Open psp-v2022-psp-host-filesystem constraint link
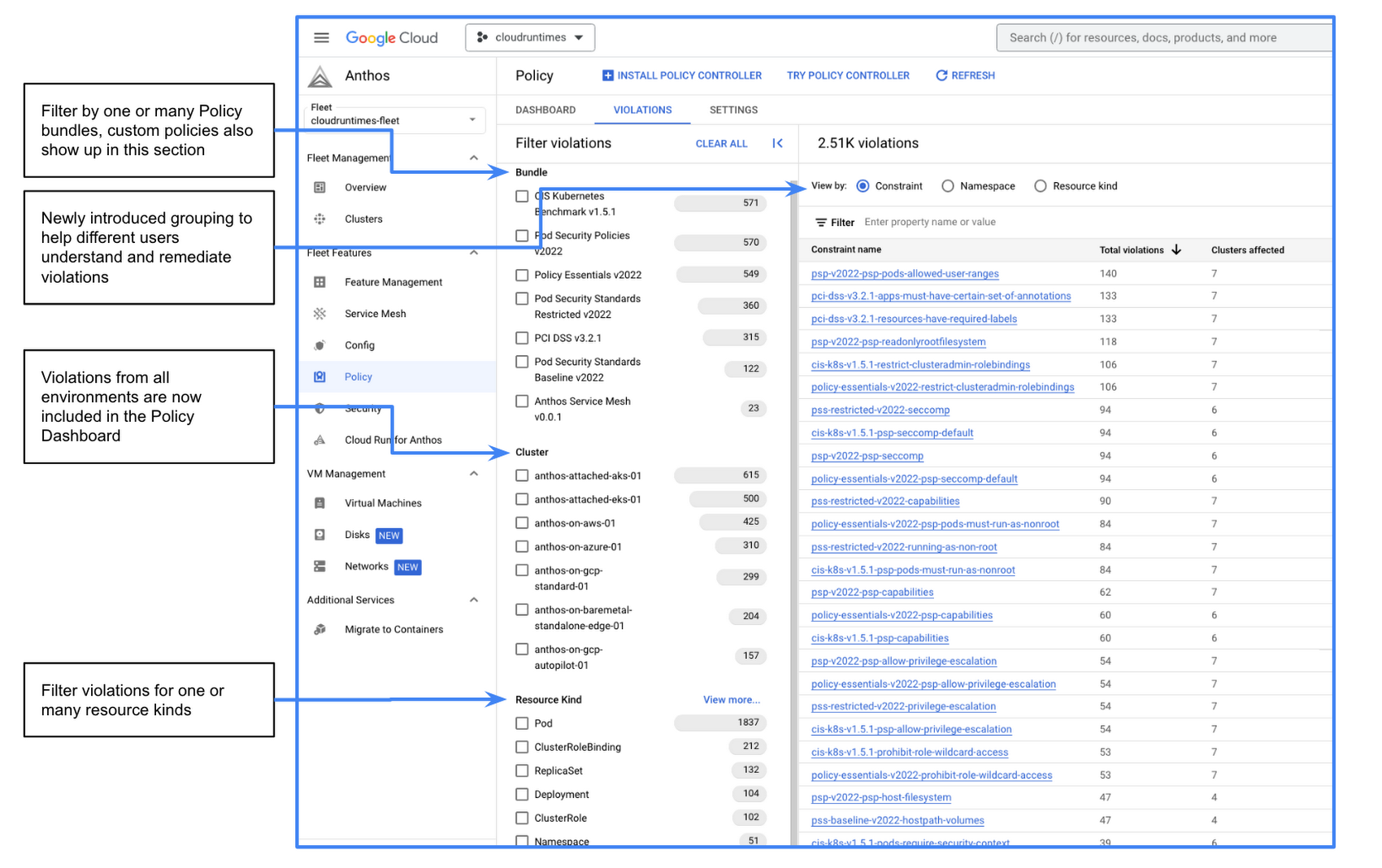The width and height of the screenshot is (1382, 868). [881, 798]
